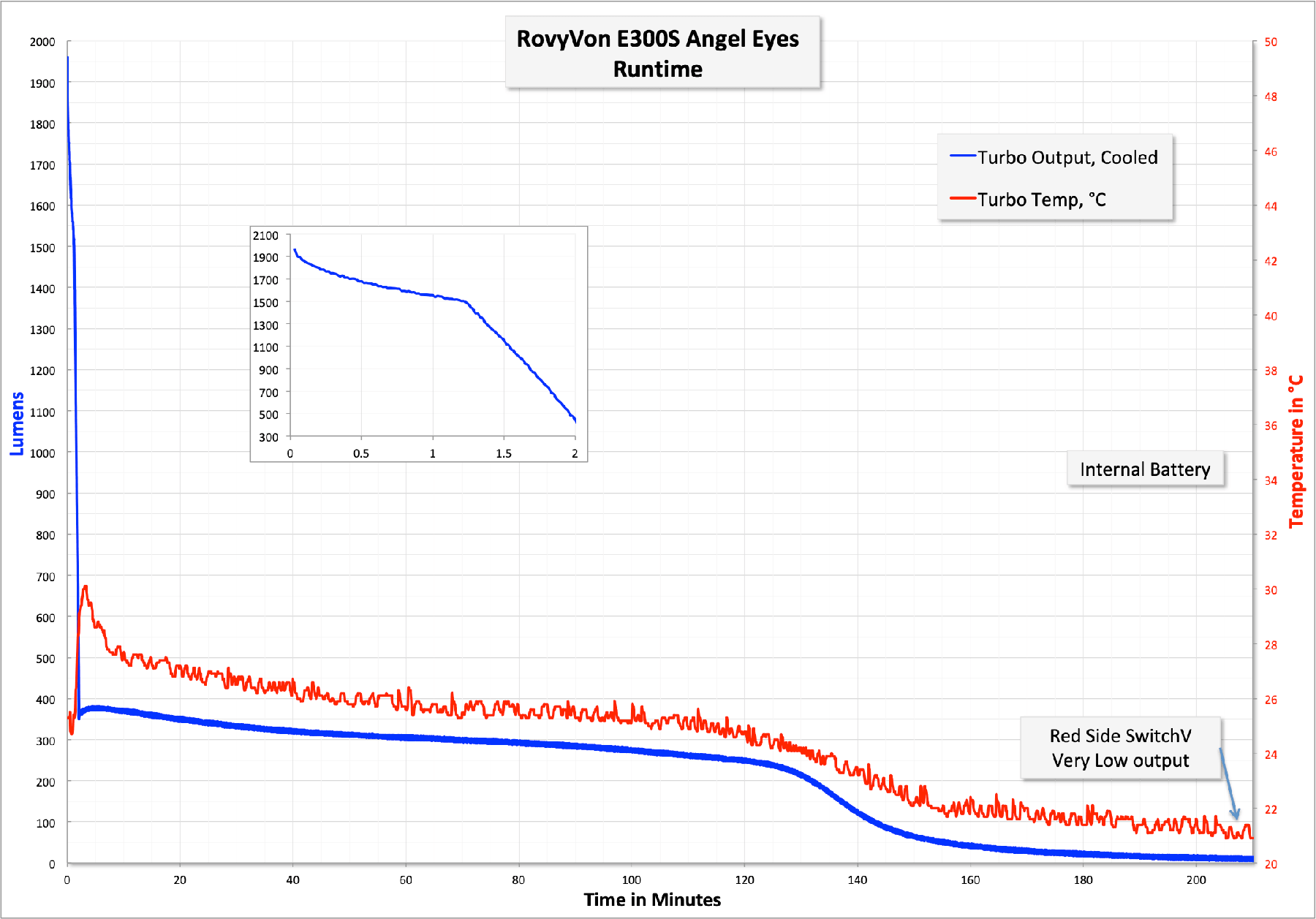Image resolution: width=1316 pixels, height=919 pixels.
Task: Select the Red Side SwitchV annotation box
Action: (x=1120, y=748)
